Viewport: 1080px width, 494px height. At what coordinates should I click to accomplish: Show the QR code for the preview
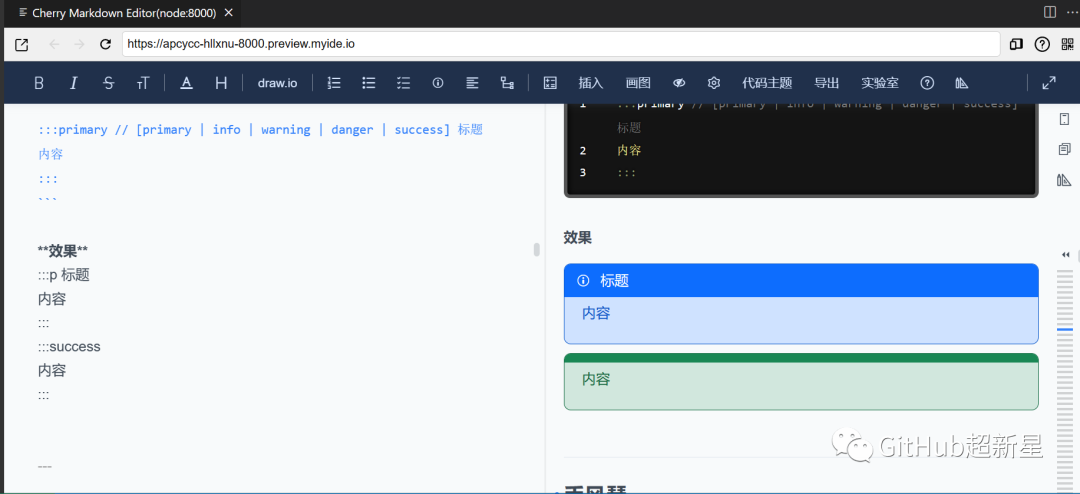pos(1068,45)
